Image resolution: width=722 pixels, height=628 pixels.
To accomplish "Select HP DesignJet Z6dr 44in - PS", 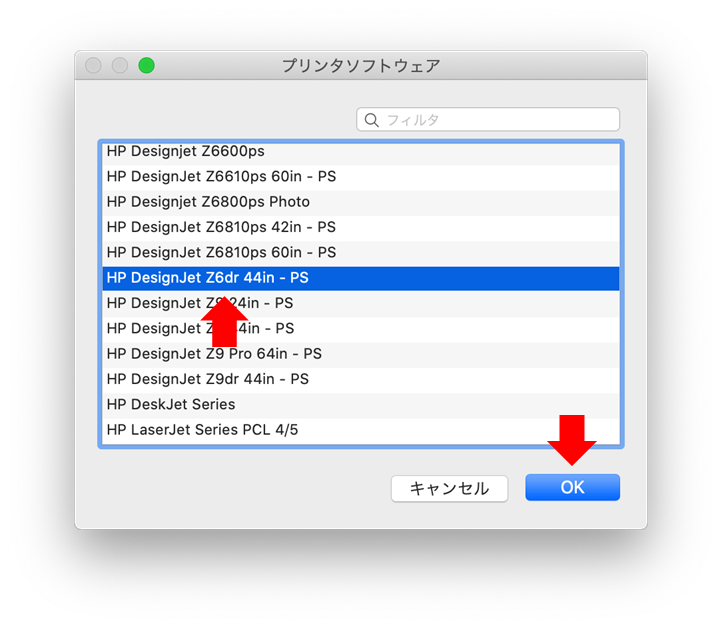I will [361, 278].
